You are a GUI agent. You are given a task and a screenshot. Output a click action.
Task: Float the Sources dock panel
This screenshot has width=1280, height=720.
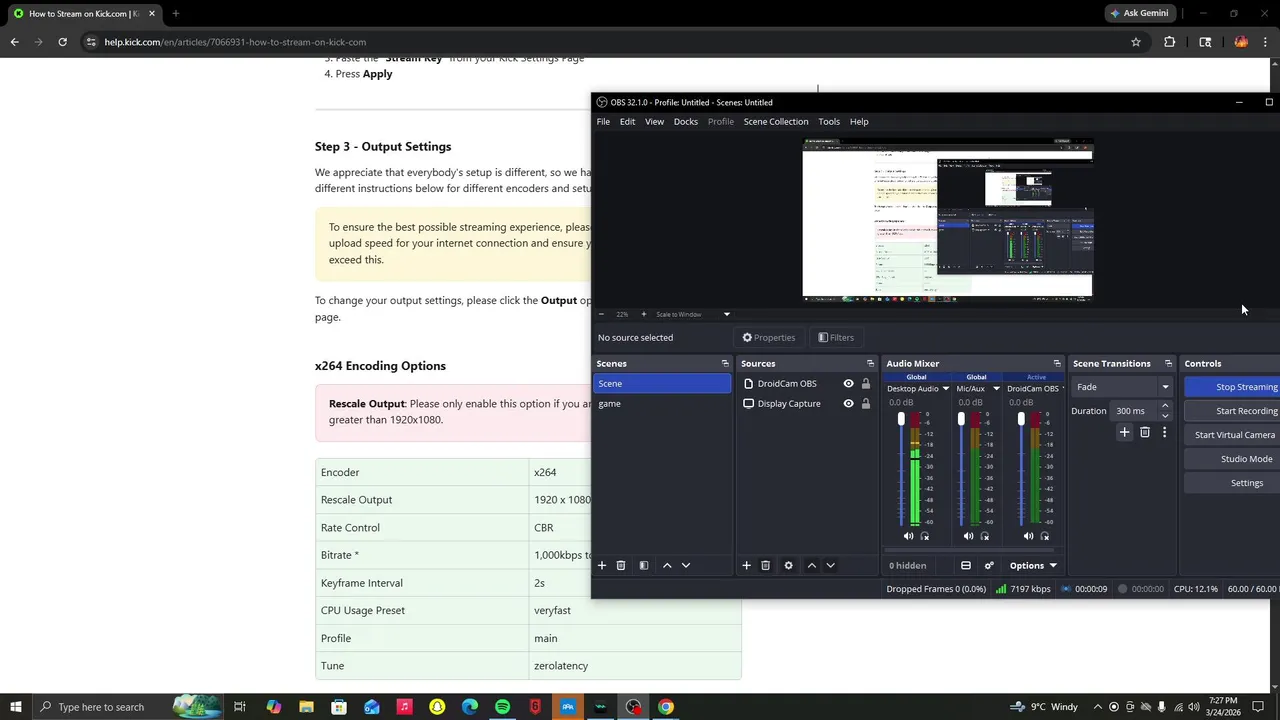tap(870, 364)
